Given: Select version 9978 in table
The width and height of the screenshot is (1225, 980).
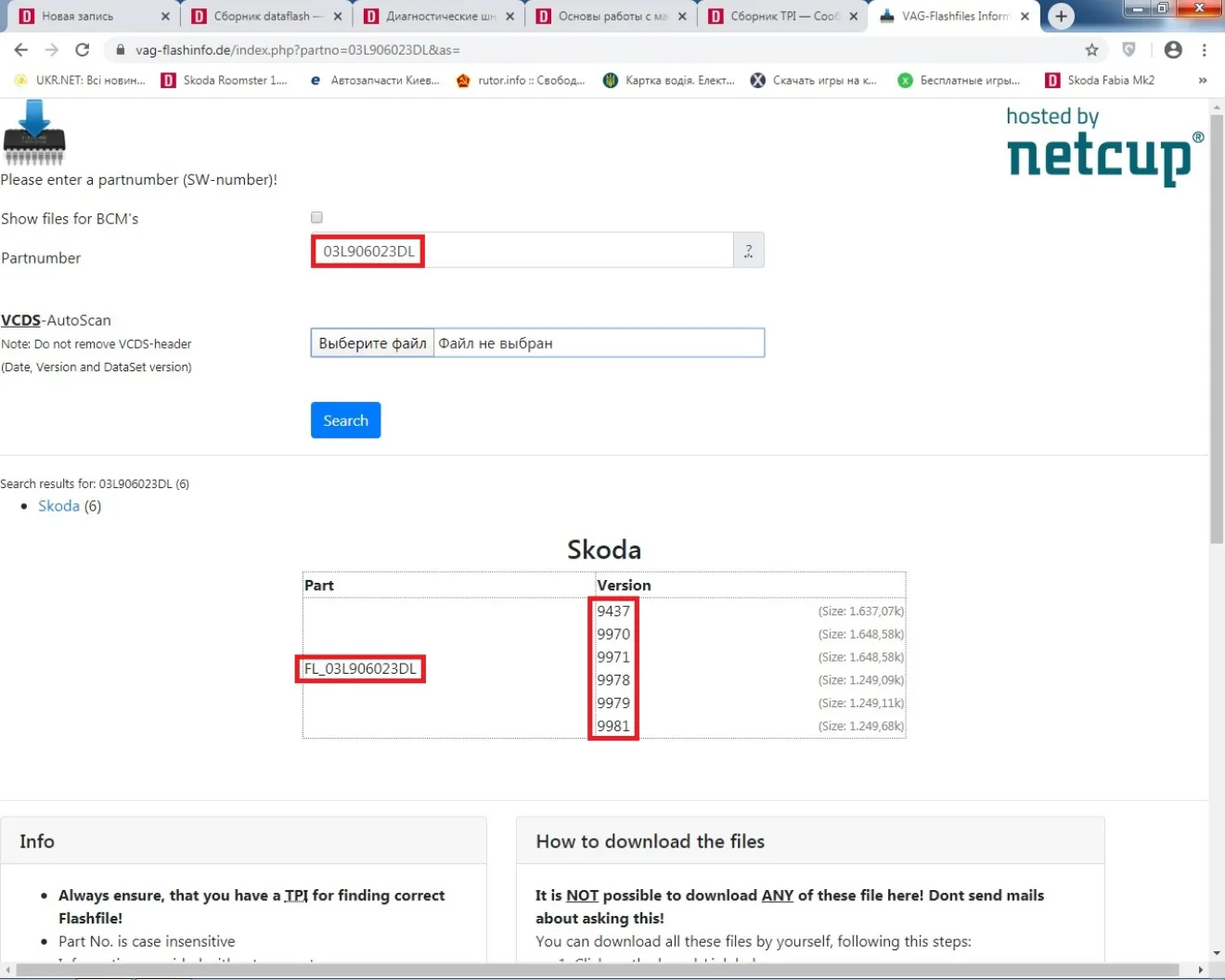Looking at the screenshot, I should pos(613,680).
